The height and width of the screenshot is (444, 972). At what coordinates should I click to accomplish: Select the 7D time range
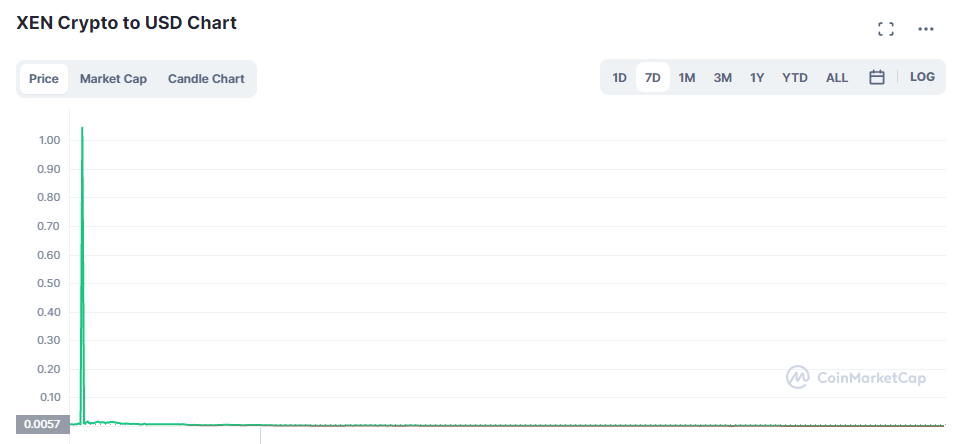(653, 78)
